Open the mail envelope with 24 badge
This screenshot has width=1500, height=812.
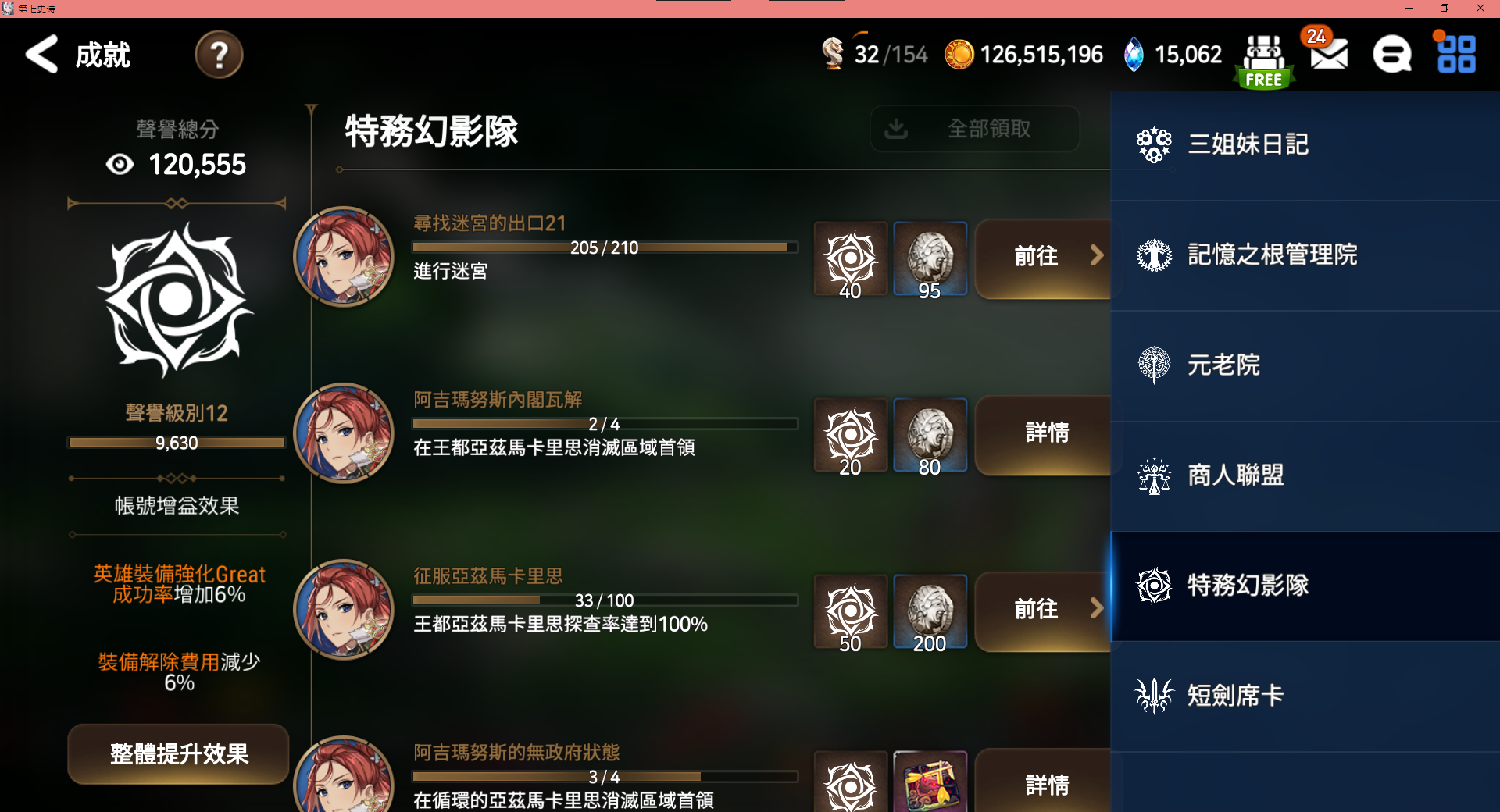[1327, 52]
